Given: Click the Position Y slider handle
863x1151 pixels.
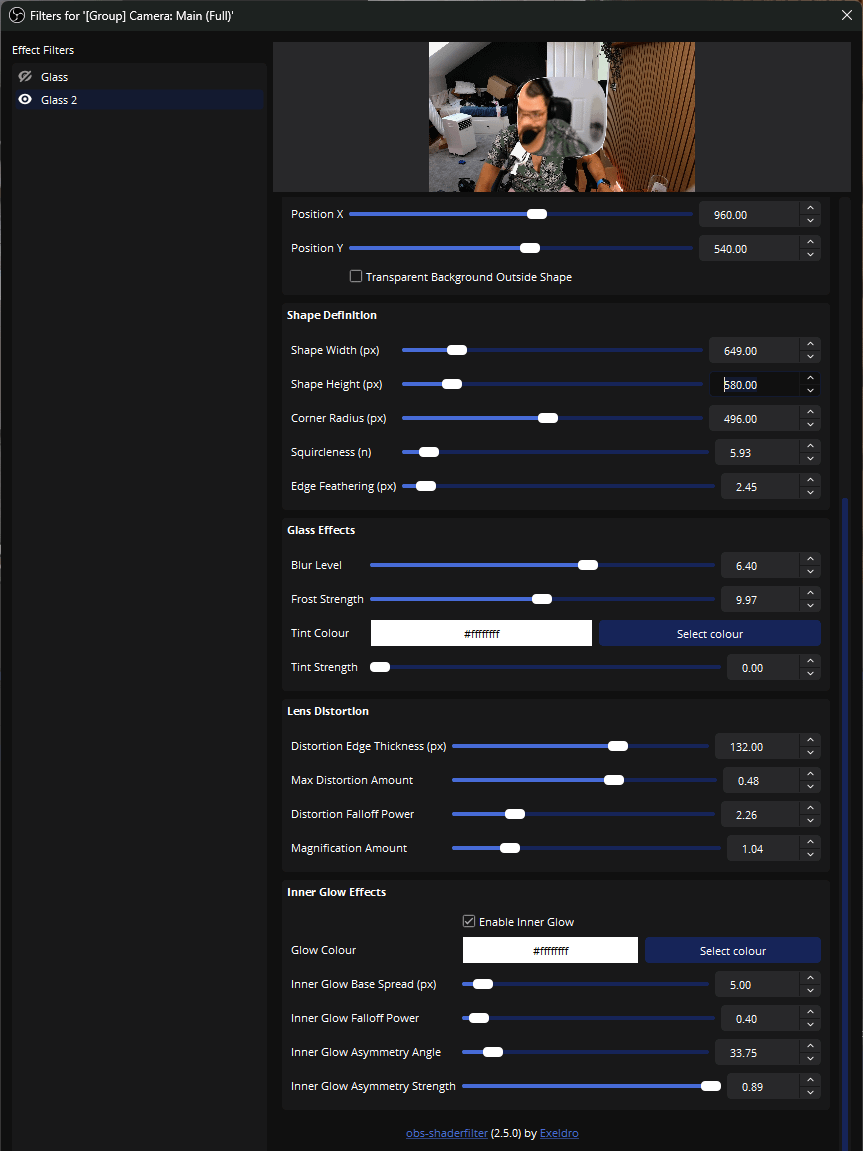Looking at the screenshot, I should (x=530, y=248).
